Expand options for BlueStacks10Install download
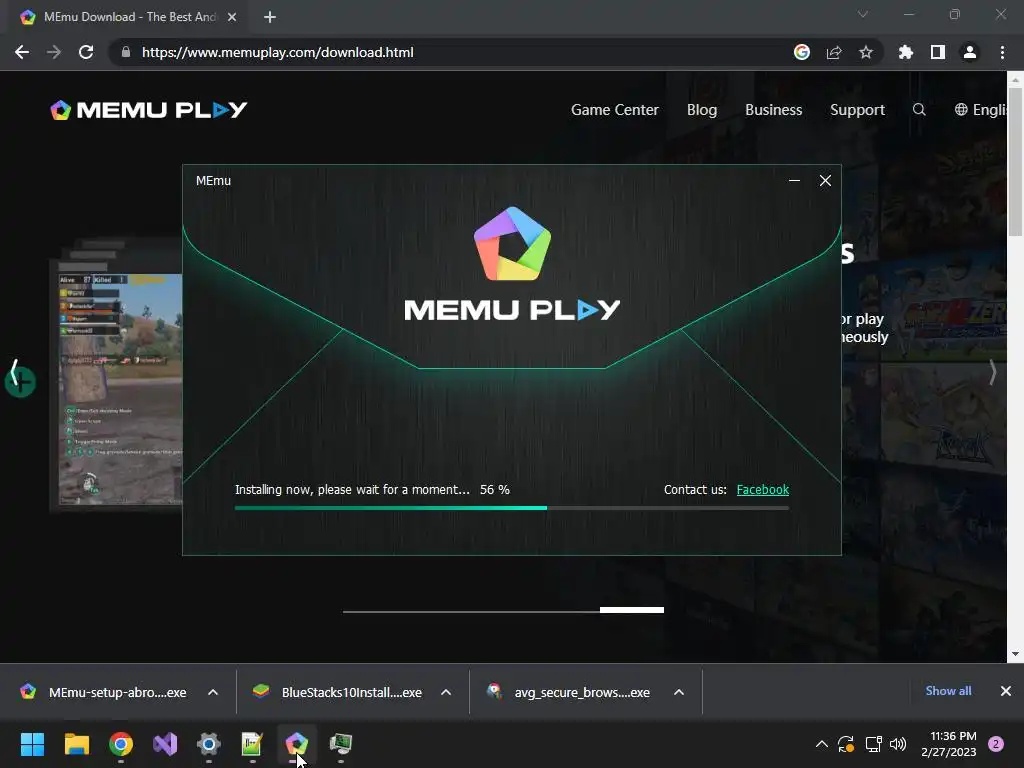1024x768 pixels. tap(446, 692)
